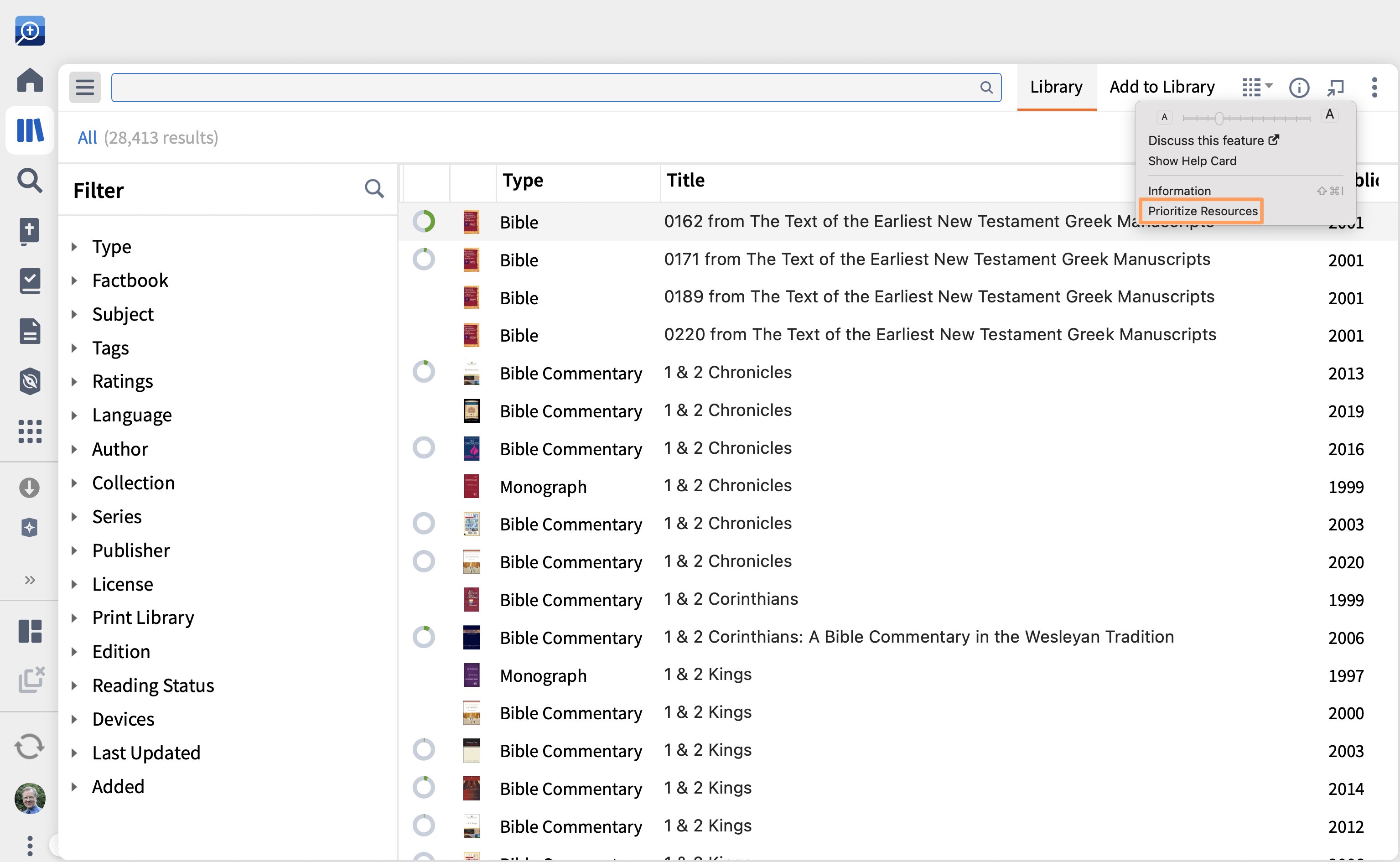Select 1 & 2 Kings 2014 commentary row
Image resolution: width=1400 pixels, height=862 pixels.
(x=899, y=788)
